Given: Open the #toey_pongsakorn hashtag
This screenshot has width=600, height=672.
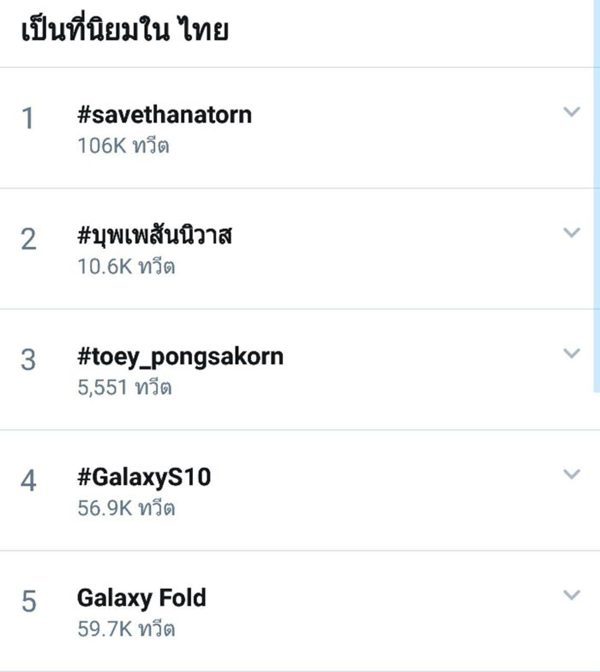Looking at the screenshot, I should (180, 357).
